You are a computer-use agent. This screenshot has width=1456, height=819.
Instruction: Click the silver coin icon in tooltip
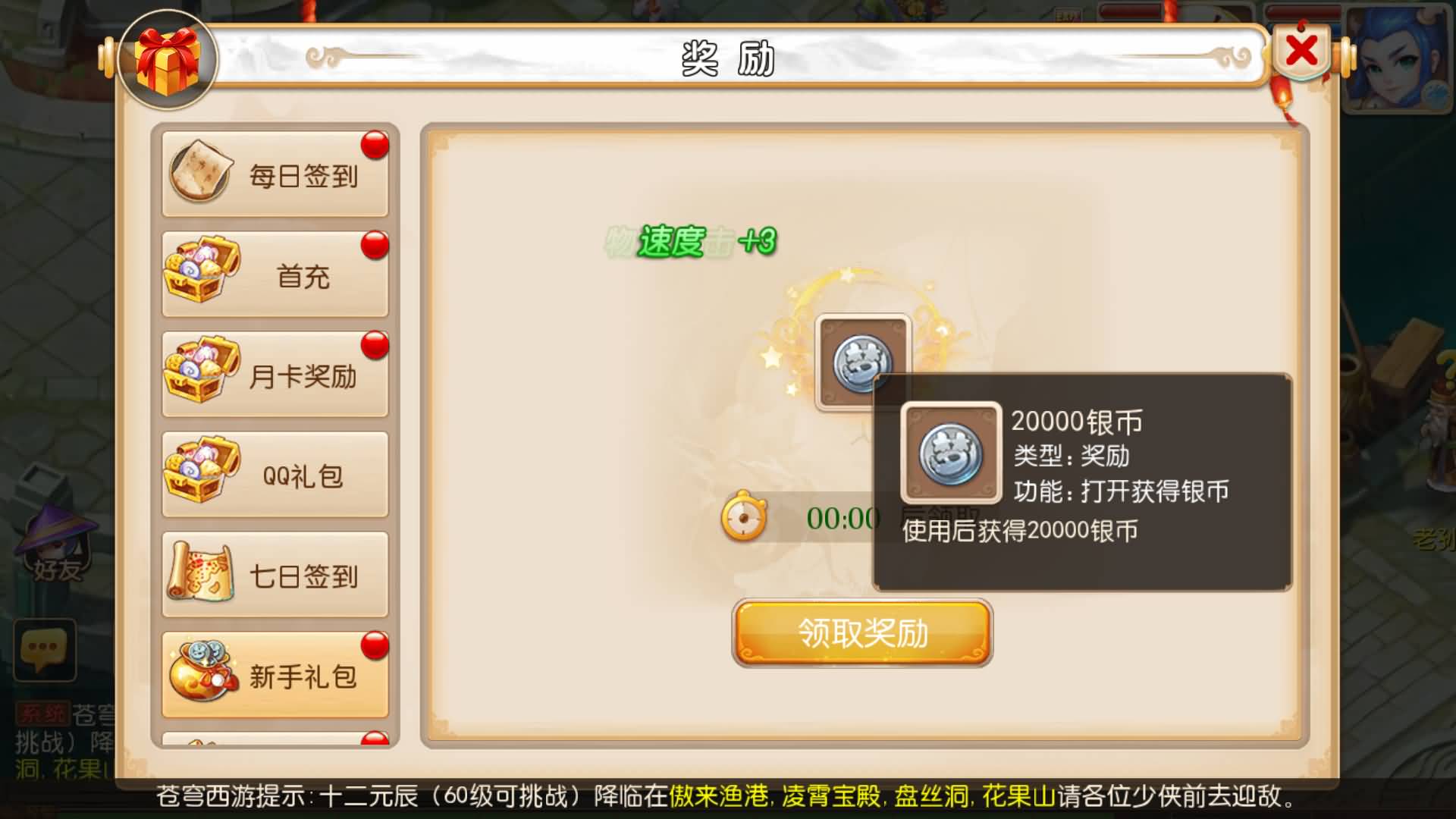(x=951, y=453)
